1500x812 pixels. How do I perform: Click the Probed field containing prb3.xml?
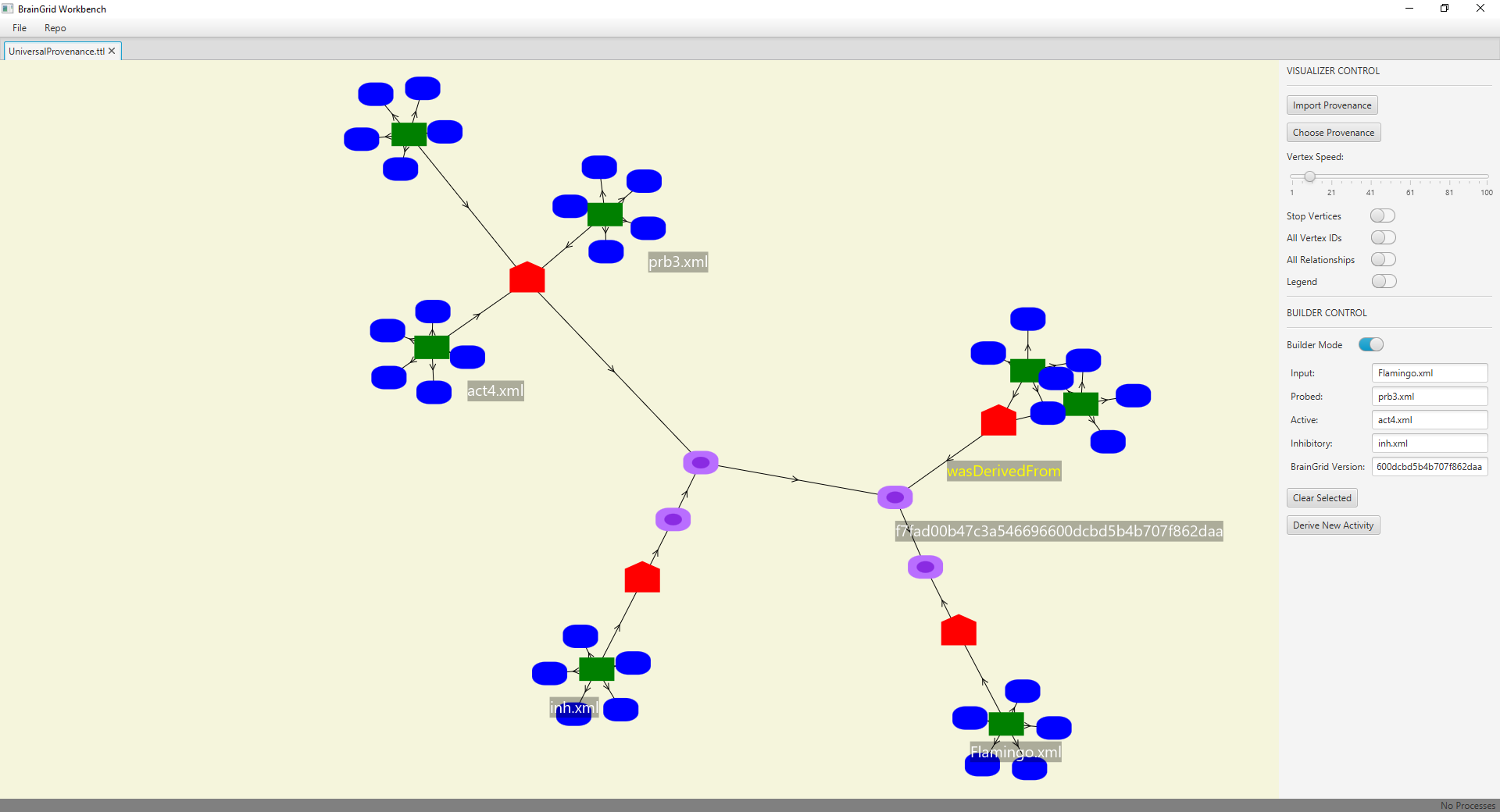click(x=1430, y=397)
